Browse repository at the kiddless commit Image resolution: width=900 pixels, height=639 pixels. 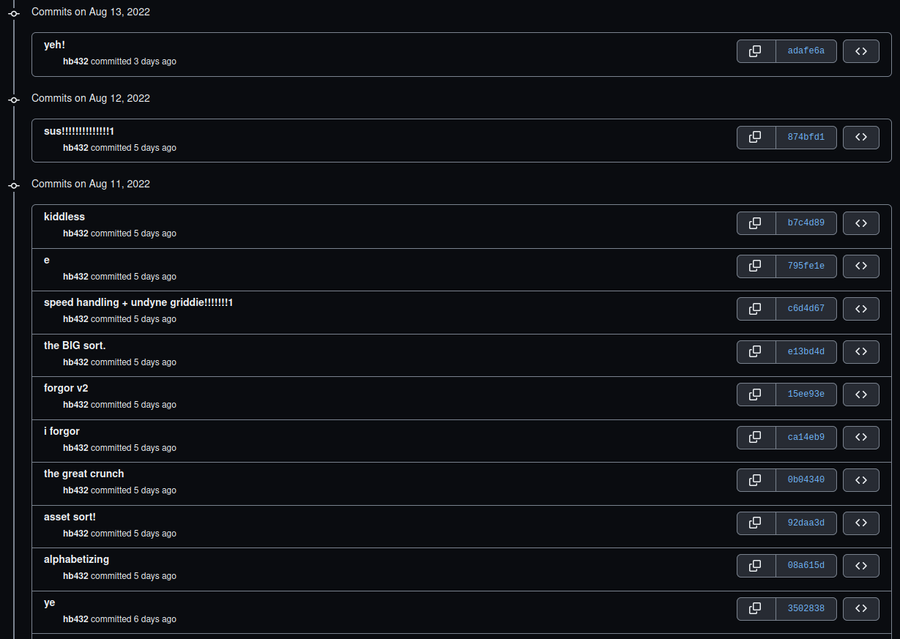pos(861,223)
